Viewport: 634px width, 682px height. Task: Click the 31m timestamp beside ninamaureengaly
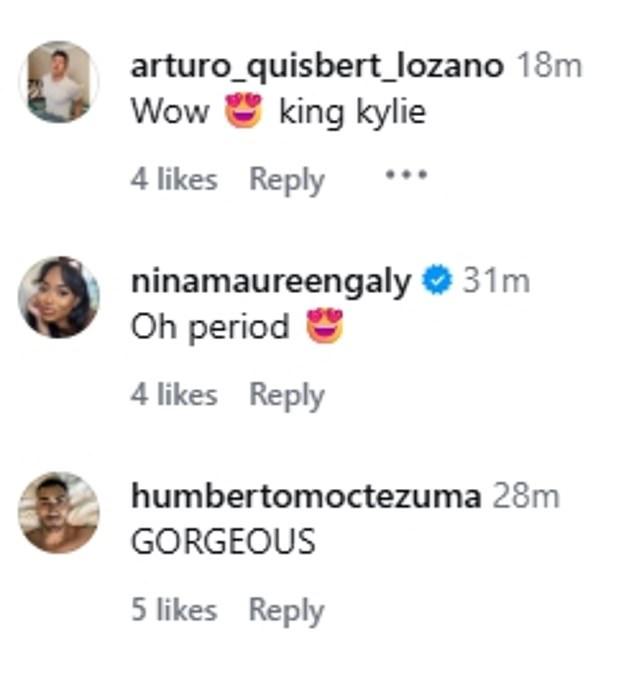pyautogui.click(x=495, y=282)
